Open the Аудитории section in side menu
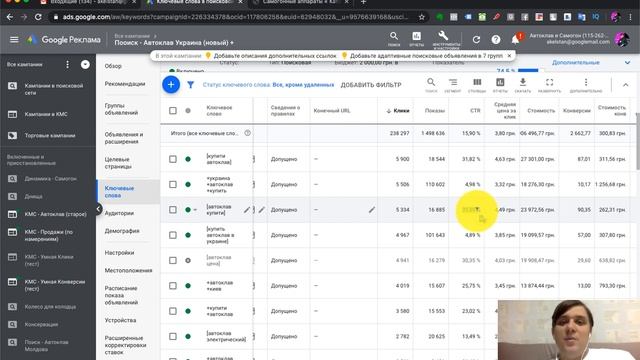 pyautogui.click(x=119, y=213)
